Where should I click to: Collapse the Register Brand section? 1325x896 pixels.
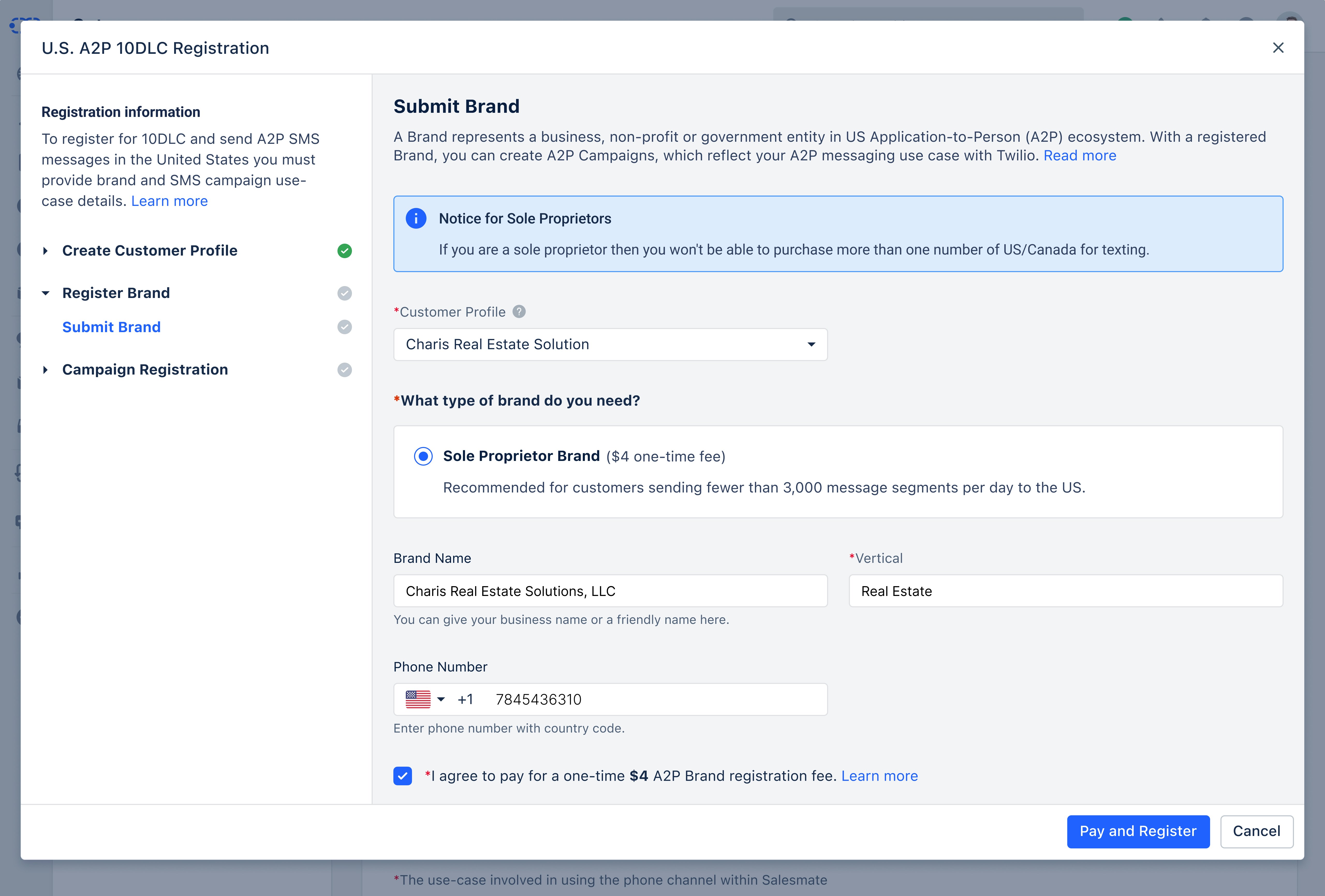pyautogui.click(x=46, y=293)
